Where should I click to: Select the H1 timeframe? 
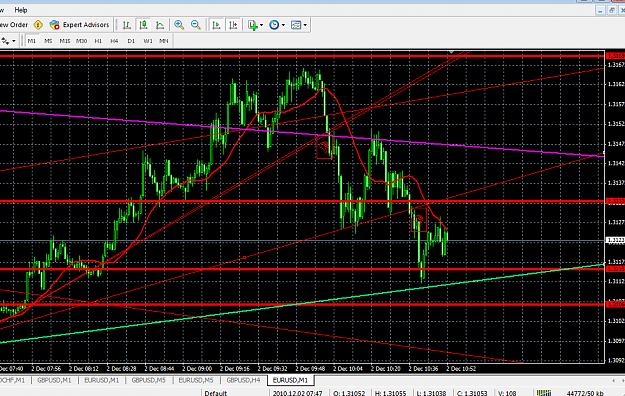[98, 41]
